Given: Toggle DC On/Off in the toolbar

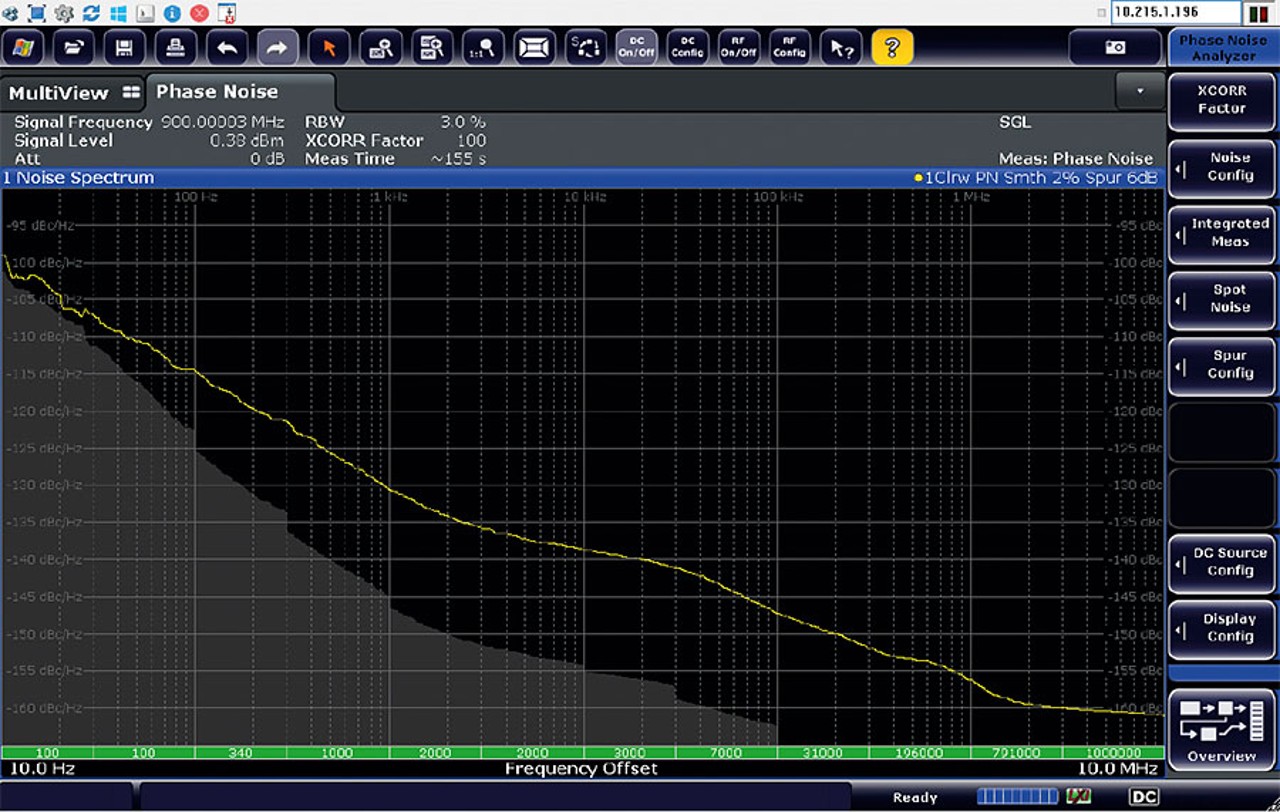Looking at the screenshot, I should point(637,47).
